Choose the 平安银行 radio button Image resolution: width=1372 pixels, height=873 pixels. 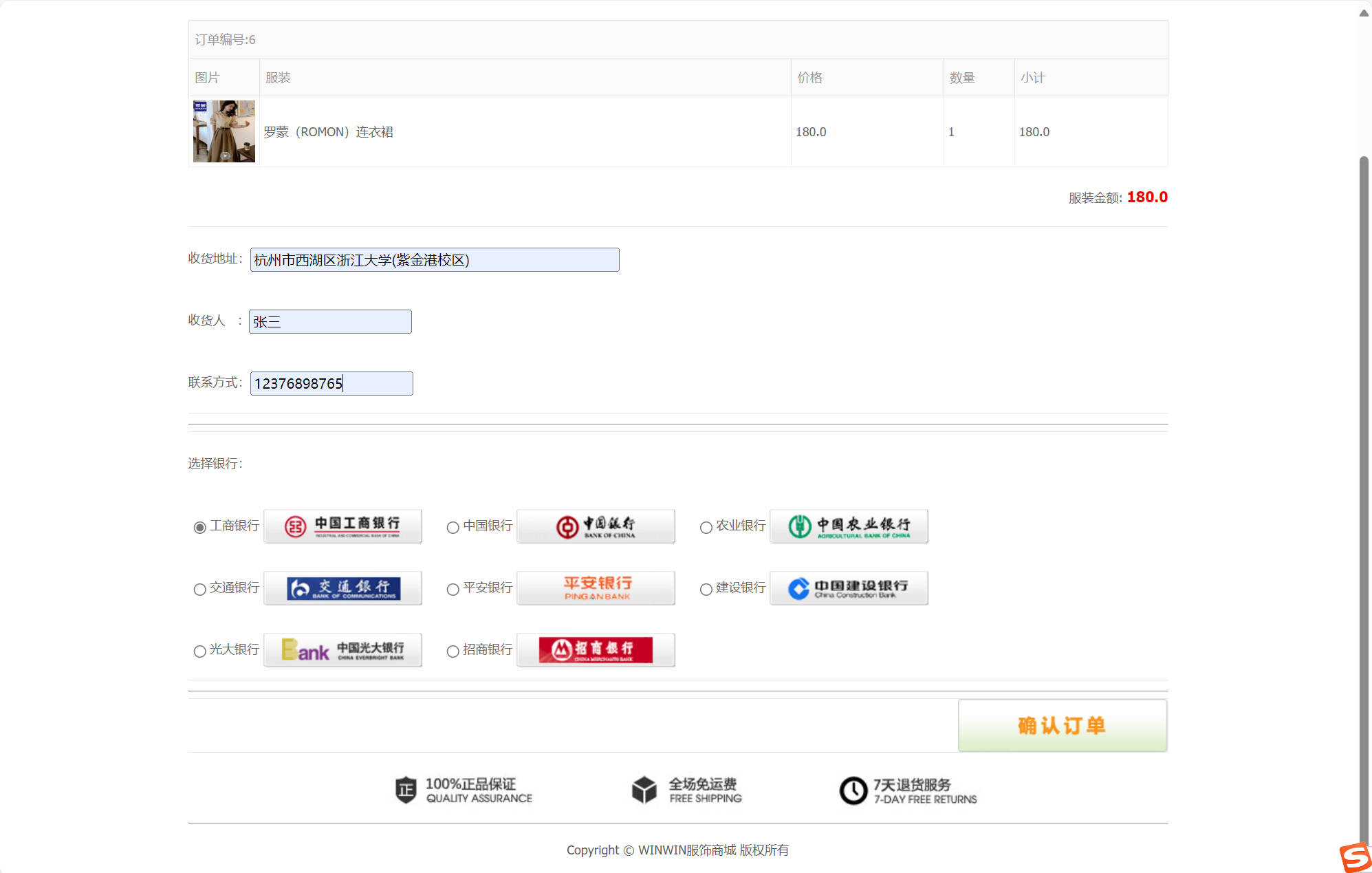(453, 589)
